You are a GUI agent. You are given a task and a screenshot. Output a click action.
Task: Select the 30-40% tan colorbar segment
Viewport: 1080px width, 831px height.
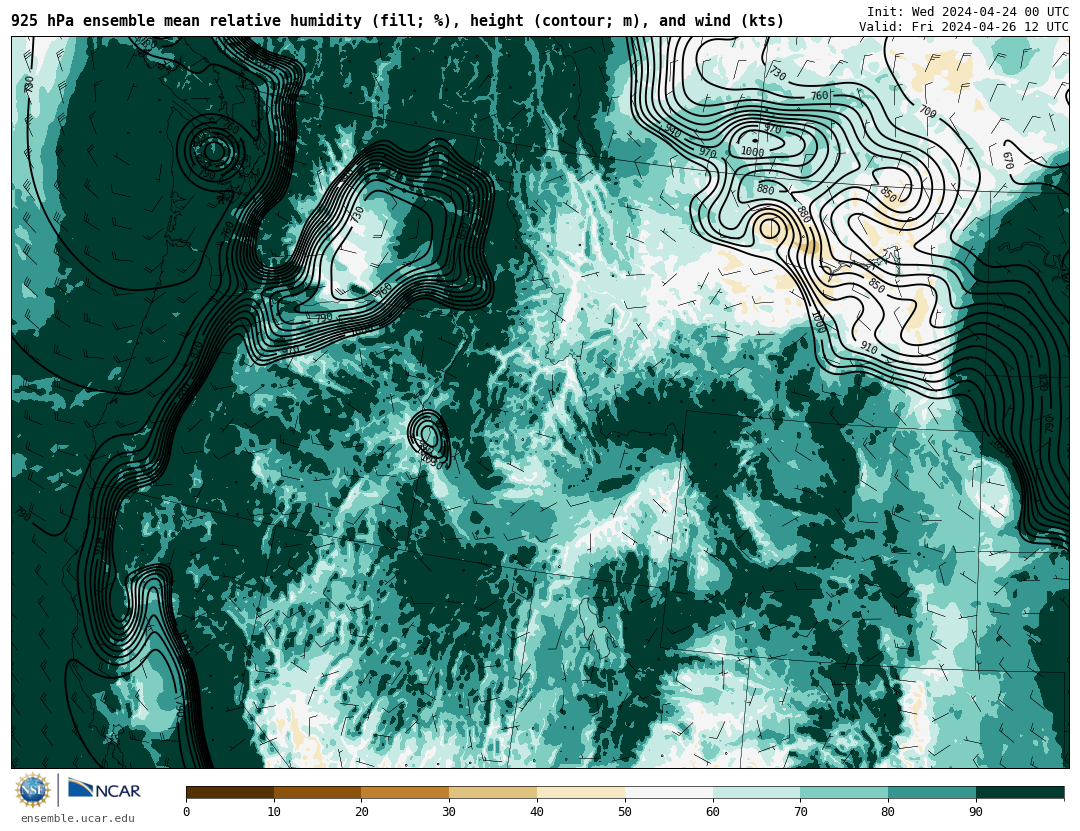[x=493, y=792]
